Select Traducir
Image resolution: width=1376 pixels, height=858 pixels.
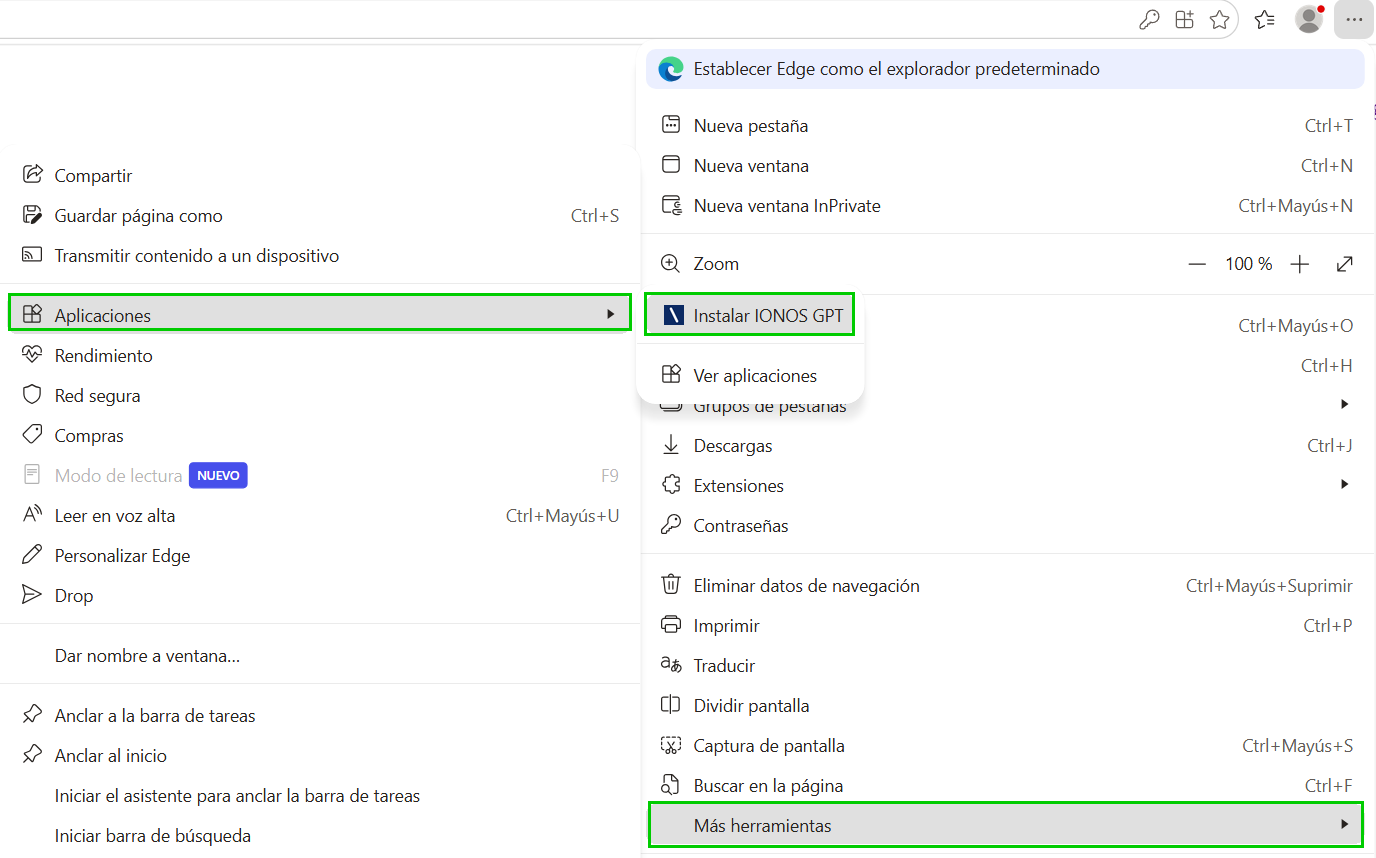tap(1005, 666)
